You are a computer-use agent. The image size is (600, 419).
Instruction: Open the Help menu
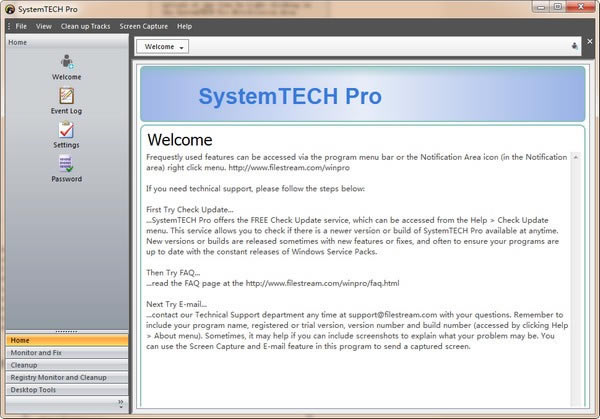184,26
